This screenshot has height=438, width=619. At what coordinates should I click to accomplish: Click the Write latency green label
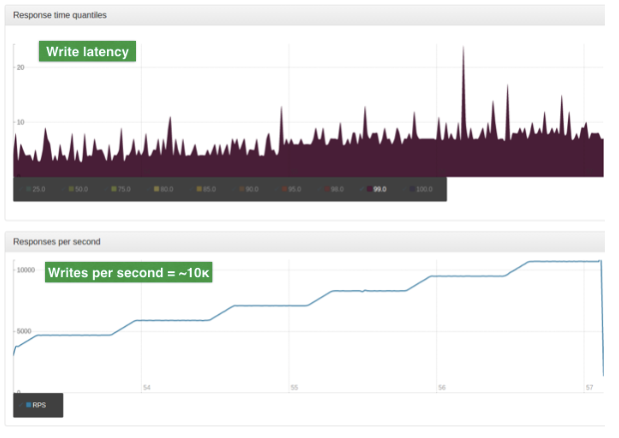click(87, 51)
